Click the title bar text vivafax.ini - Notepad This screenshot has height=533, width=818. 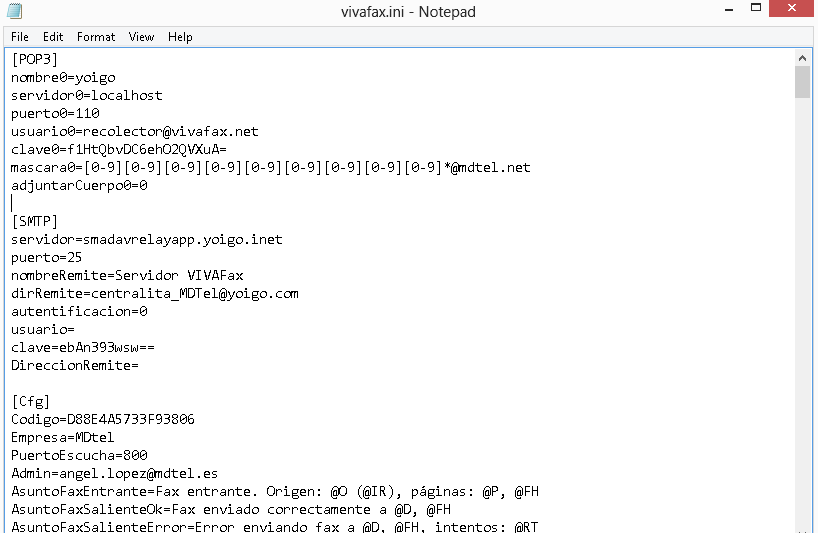click(x=408, y=12)
